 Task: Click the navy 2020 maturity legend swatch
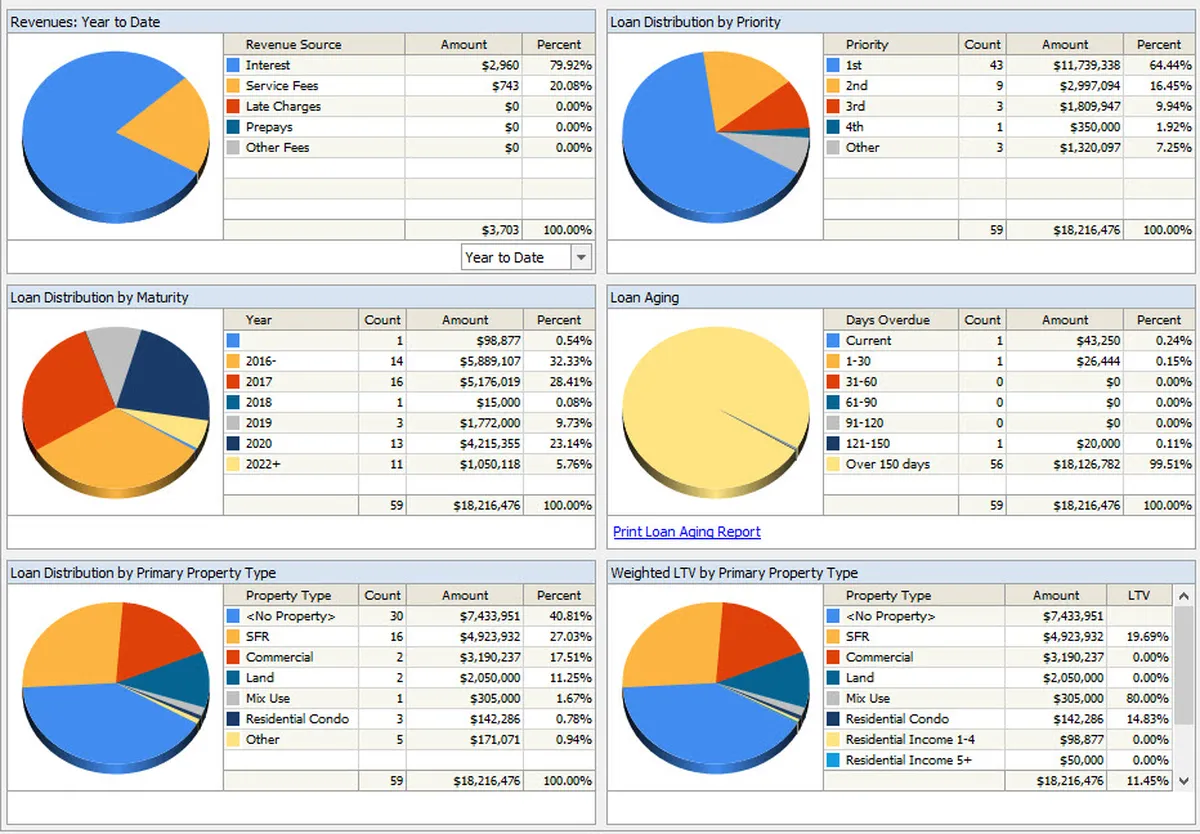(x=233, y=443)
